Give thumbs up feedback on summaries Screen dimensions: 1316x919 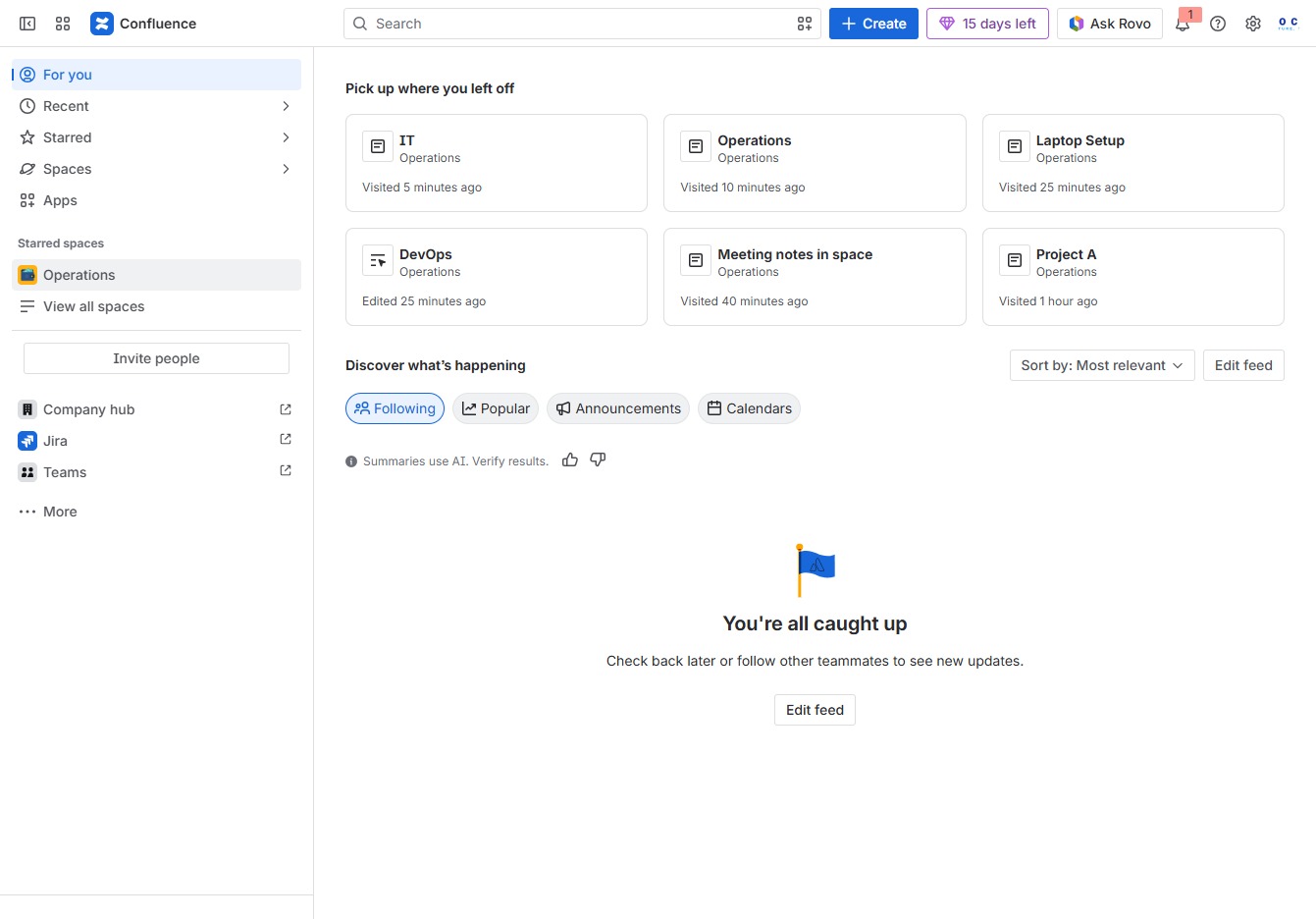coord(570,459)
